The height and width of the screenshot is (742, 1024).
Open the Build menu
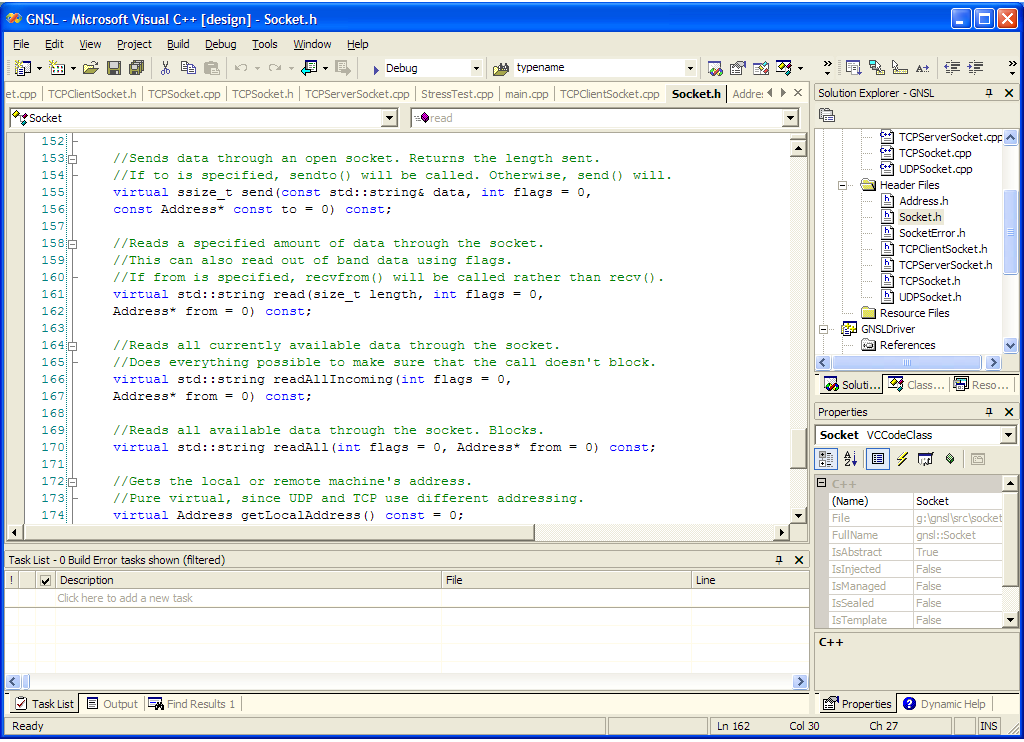point(178,44)
